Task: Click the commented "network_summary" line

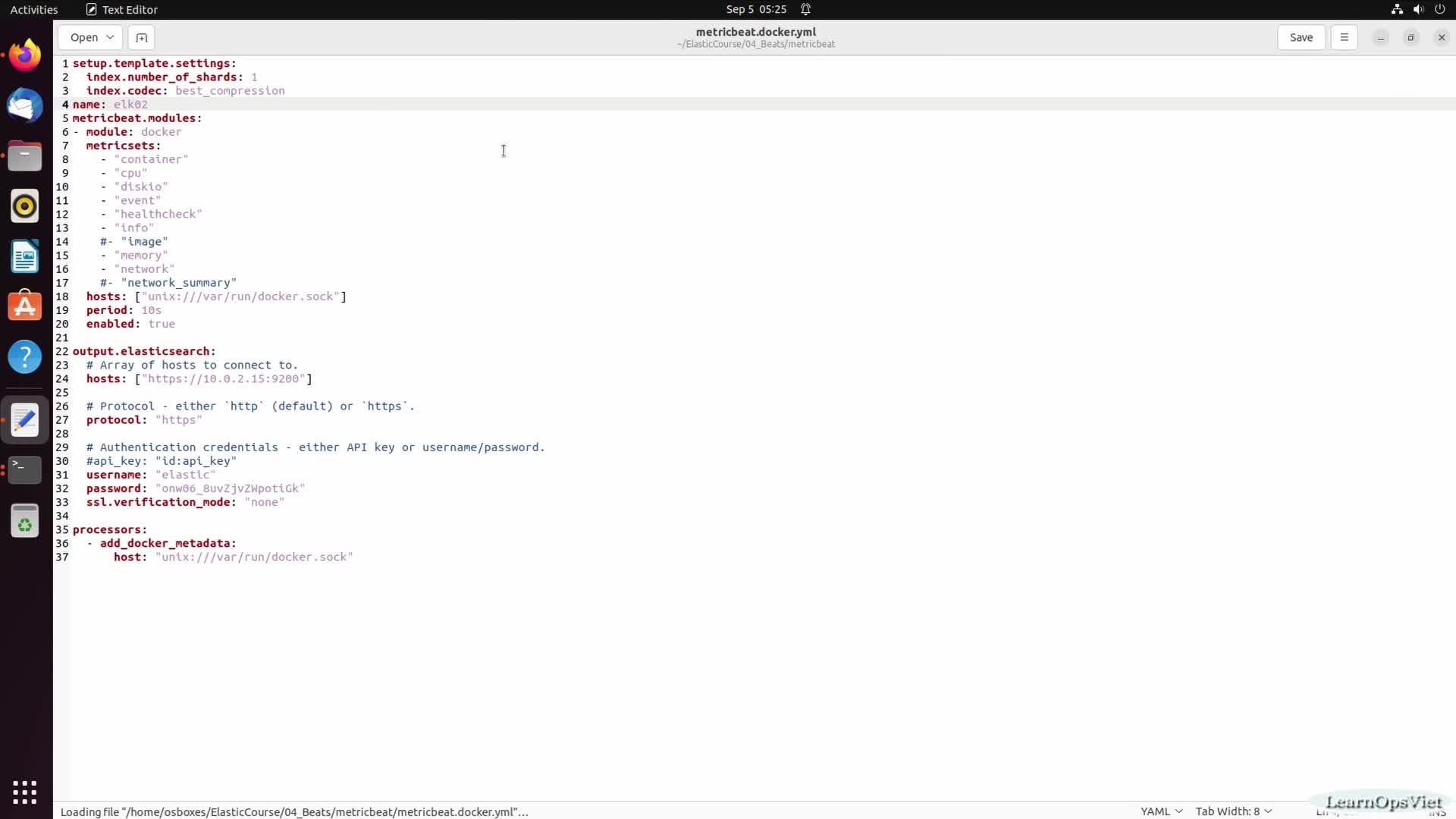Action: point(168,282)
